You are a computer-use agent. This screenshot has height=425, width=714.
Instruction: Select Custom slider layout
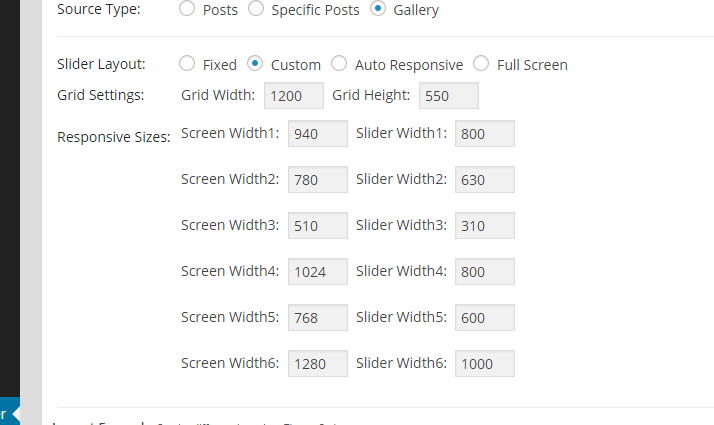click(255, 64)
